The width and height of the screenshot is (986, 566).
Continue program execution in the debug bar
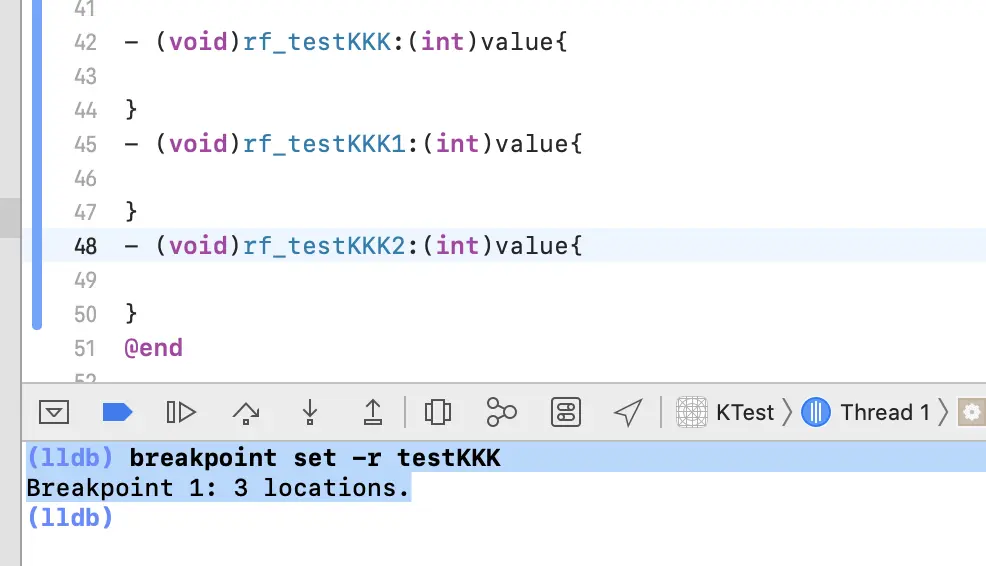[181, 413]
